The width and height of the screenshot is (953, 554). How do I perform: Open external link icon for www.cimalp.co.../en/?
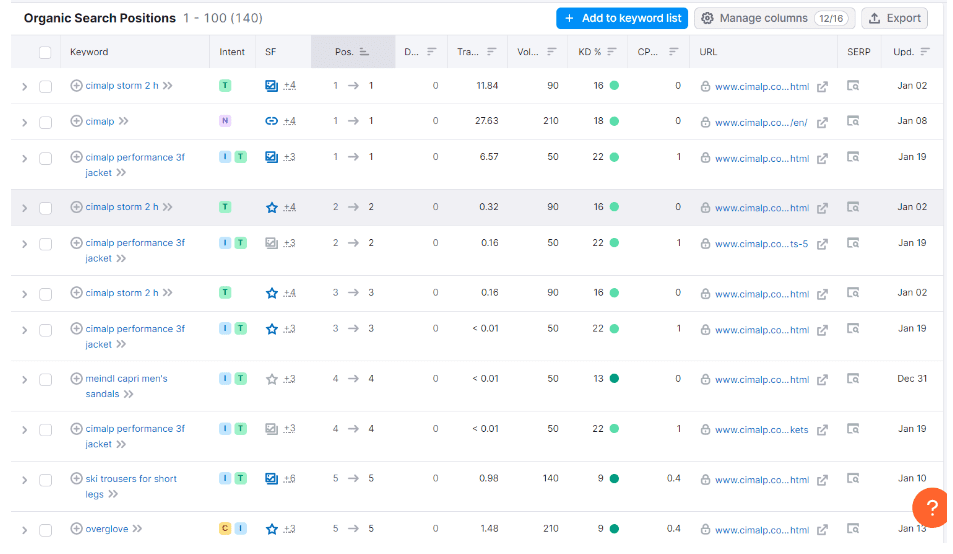(822, 123)
